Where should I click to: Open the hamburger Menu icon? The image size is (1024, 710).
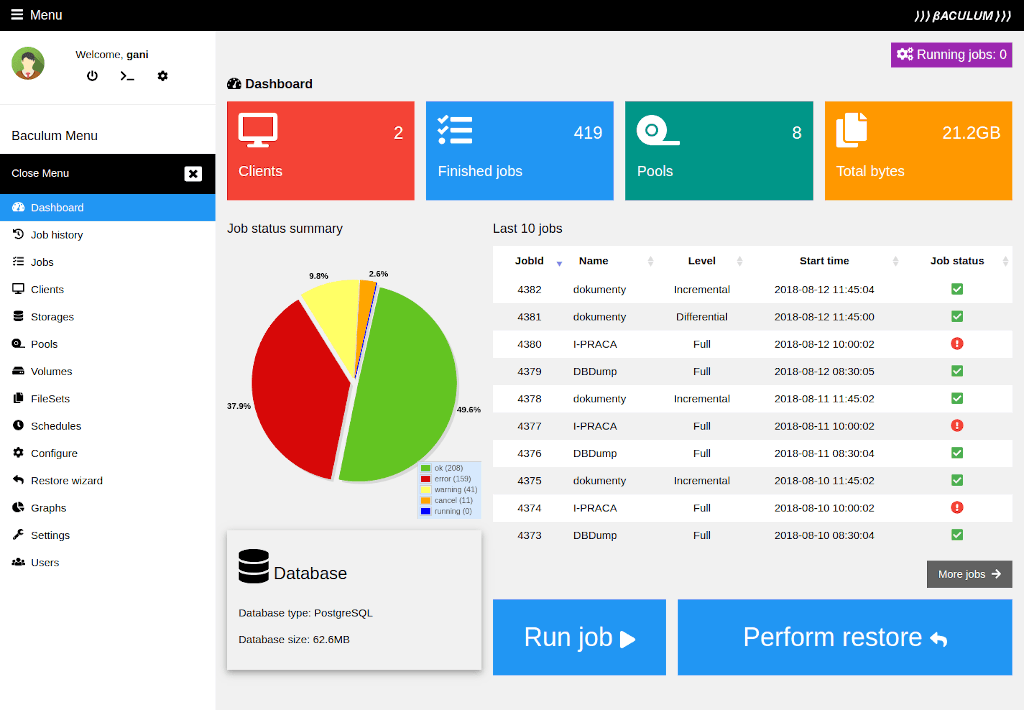click(x=17, y=14)
